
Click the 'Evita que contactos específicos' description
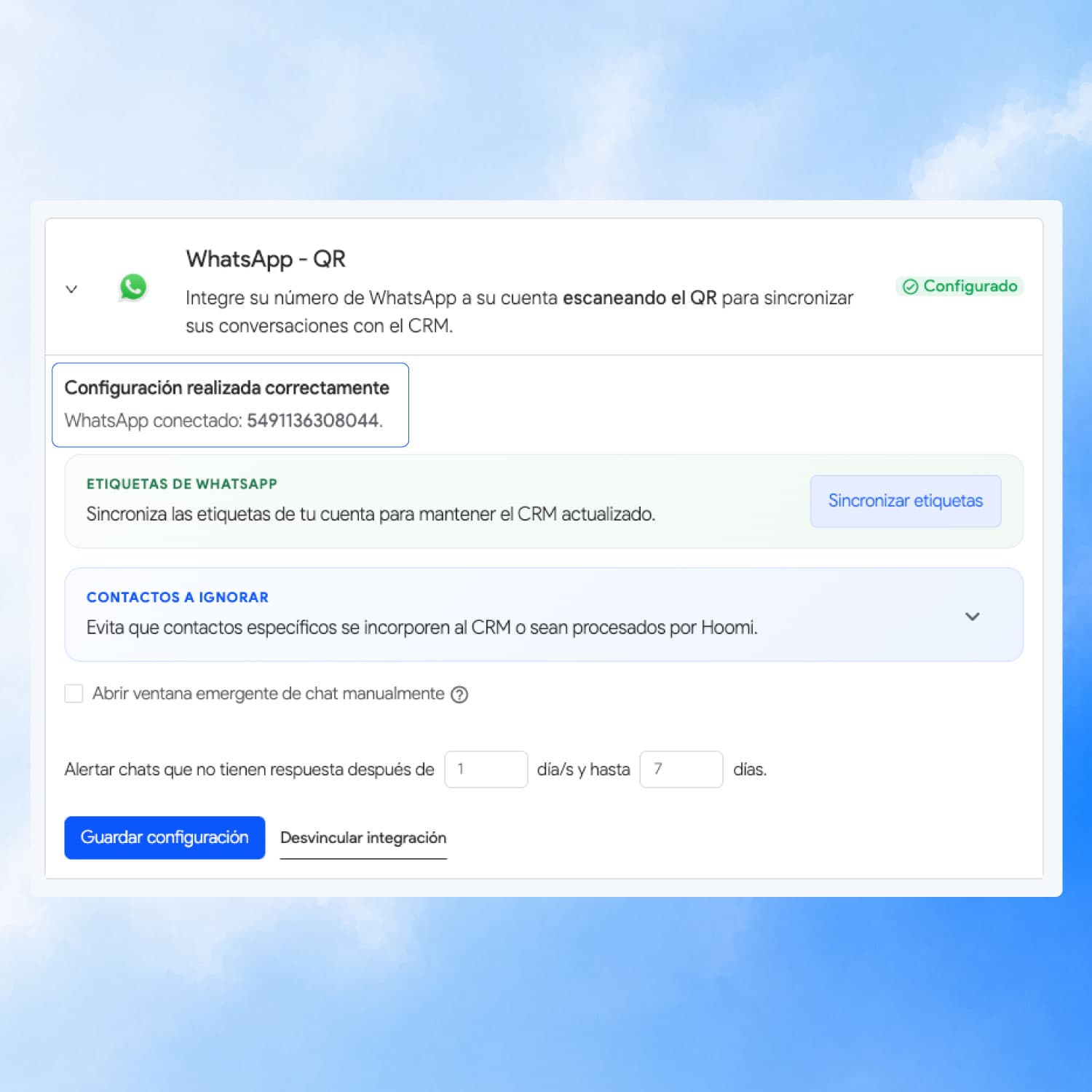[x=422, y=628]
